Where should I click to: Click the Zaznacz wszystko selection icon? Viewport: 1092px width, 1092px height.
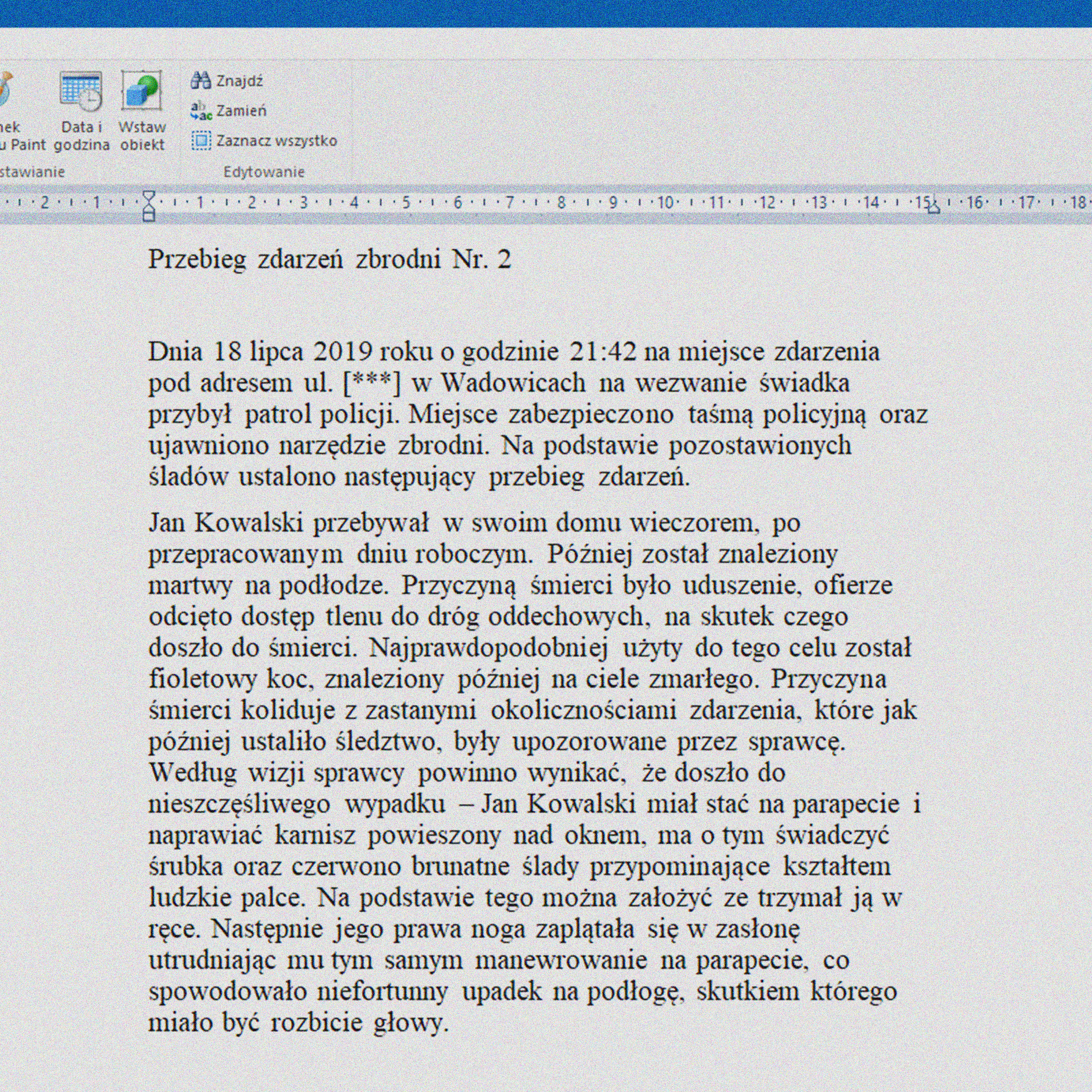pyautogui.click(x=201, y=140)
